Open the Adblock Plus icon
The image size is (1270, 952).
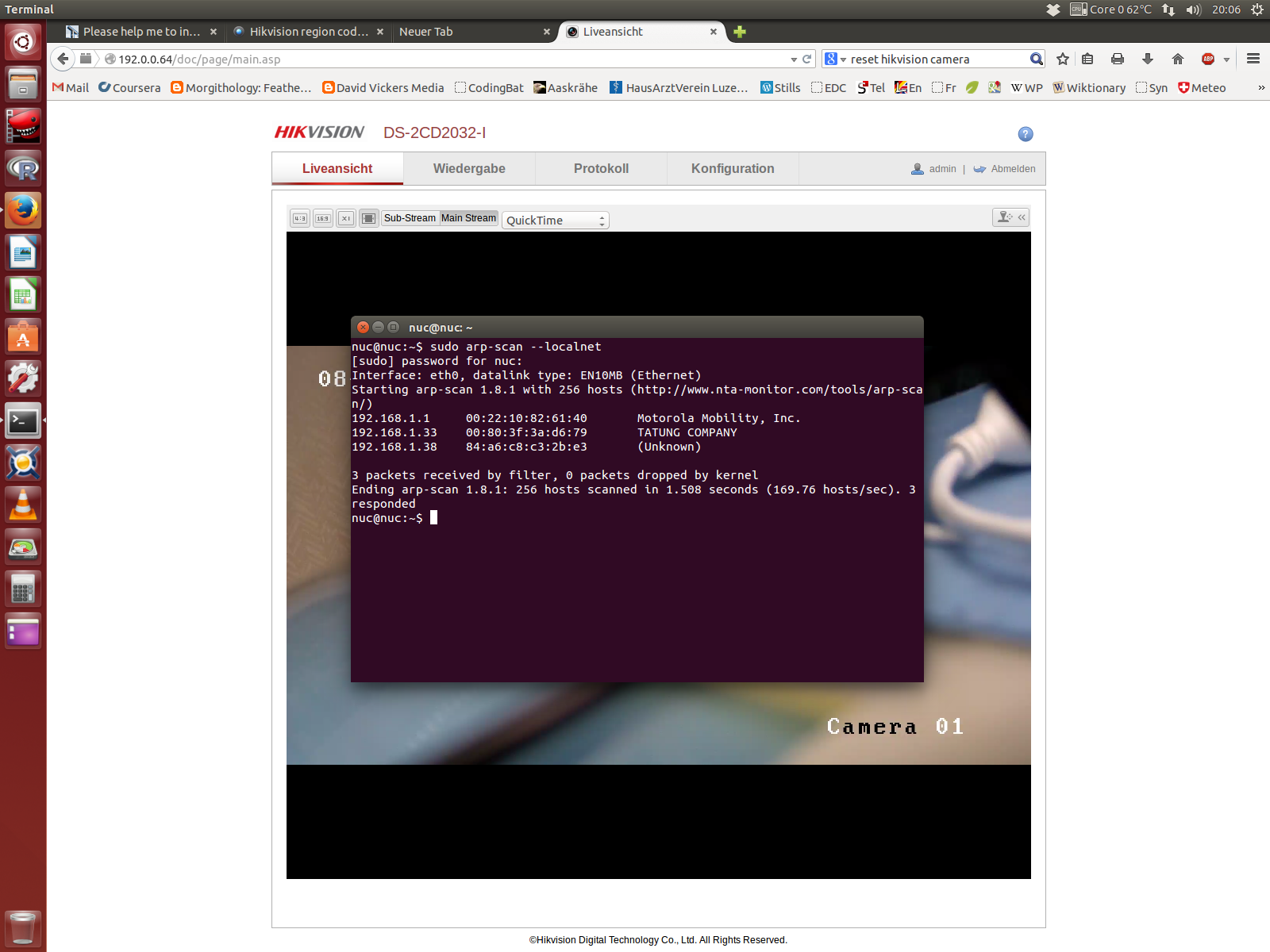[x=1208, y=59]
